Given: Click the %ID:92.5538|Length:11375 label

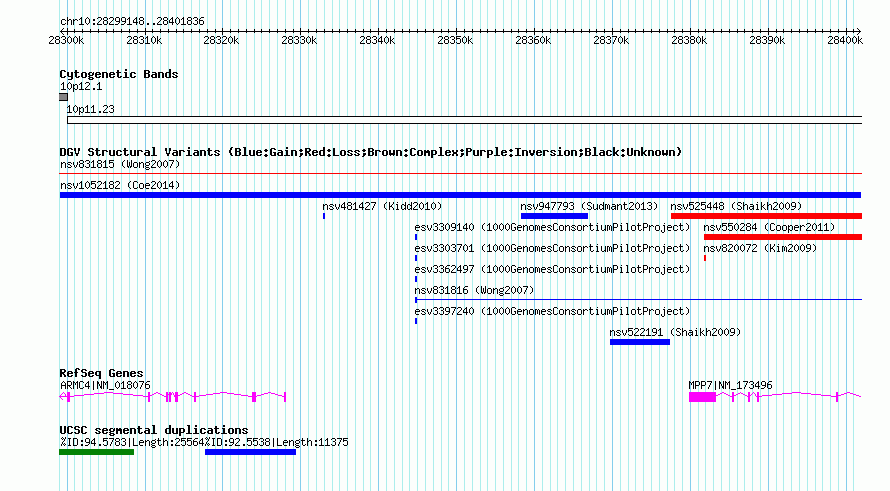Looking at the screenshot, I should pyautogui.click(x=277, y=443).
